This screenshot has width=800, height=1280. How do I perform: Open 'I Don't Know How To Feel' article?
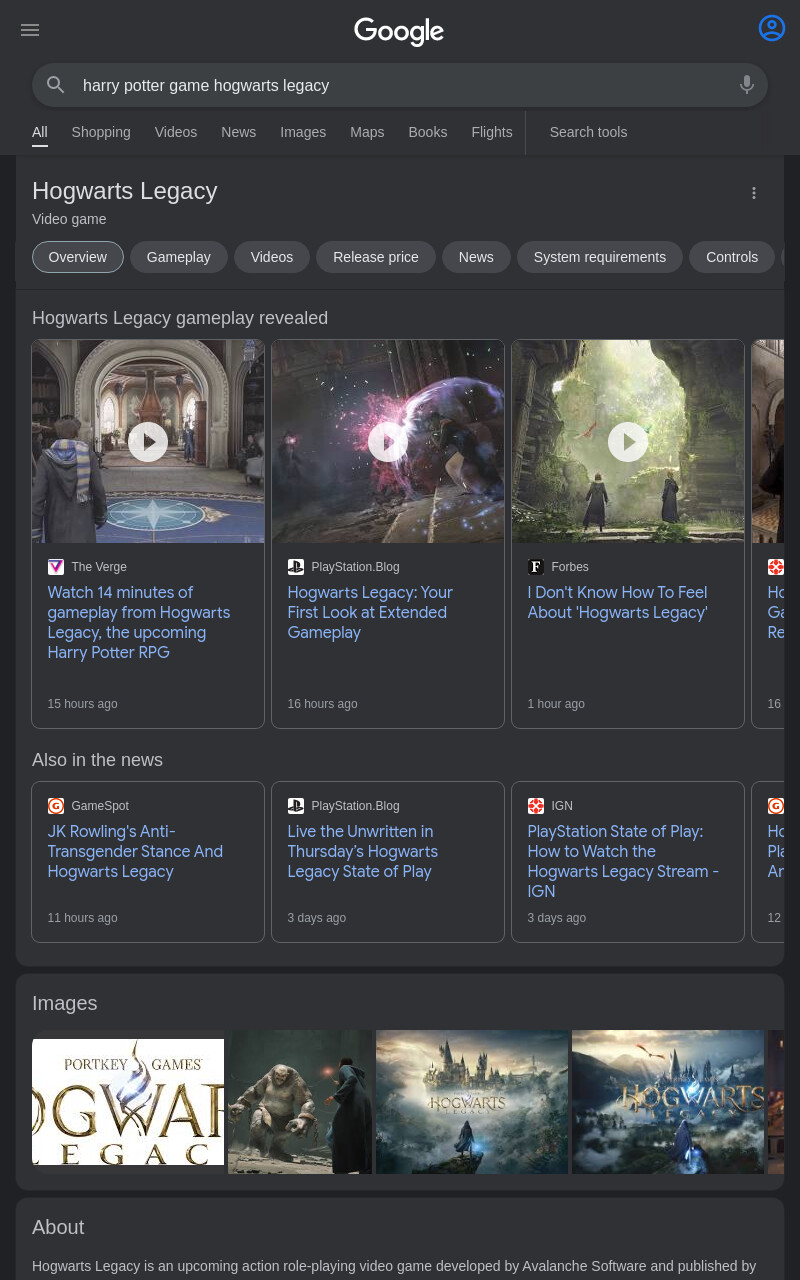pyautogui.click(x=618, y=602)
